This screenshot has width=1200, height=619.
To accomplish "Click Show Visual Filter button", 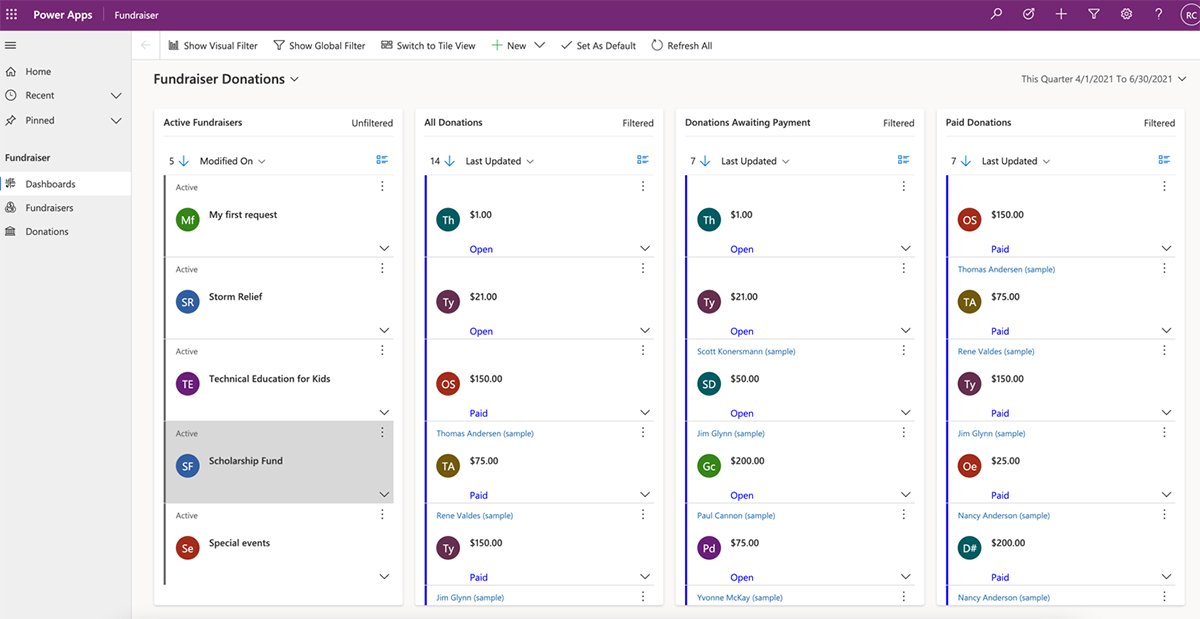I will pyautogui.click(x=213, y=46).
